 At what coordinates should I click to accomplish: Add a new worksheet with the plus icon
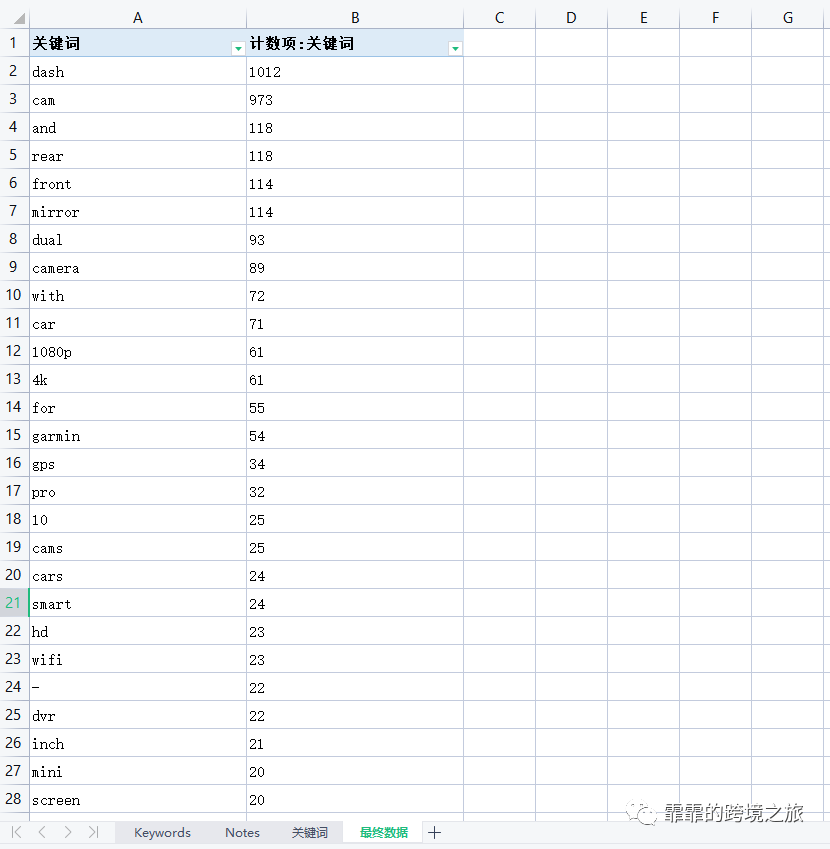click(x=434, y=832)
